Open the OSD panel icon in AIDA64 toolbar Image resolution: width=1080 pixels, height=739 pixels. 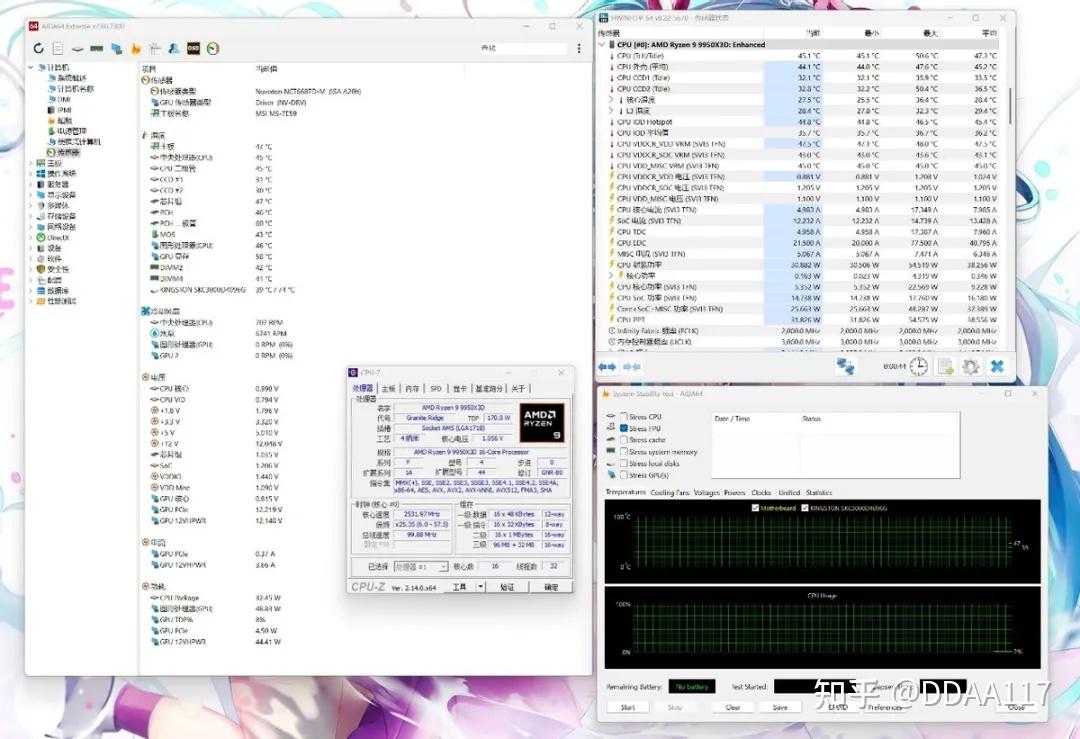tap(194, 48)
